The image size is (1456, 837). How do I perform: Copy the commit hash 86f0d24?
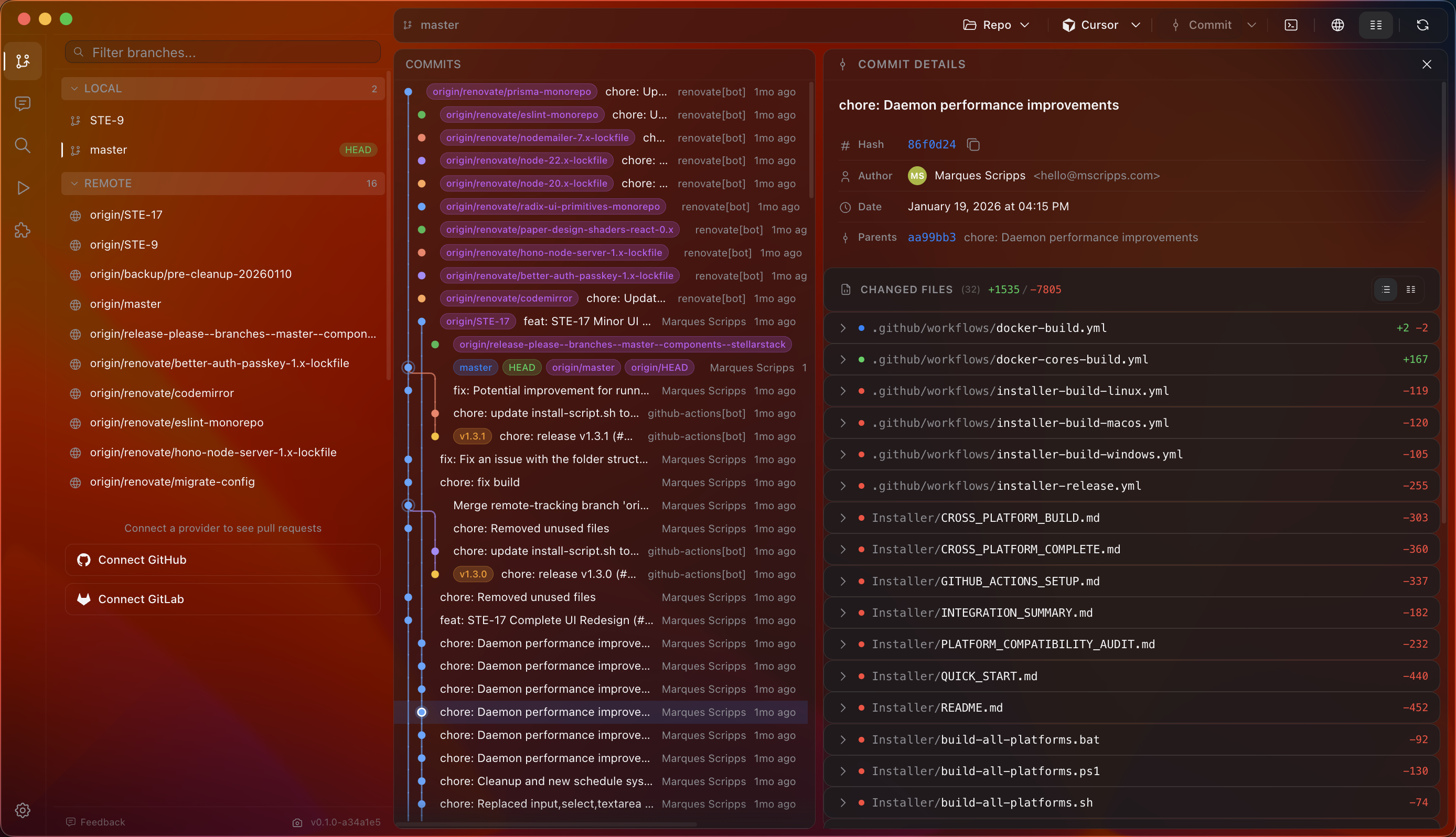tap(973, 144)
